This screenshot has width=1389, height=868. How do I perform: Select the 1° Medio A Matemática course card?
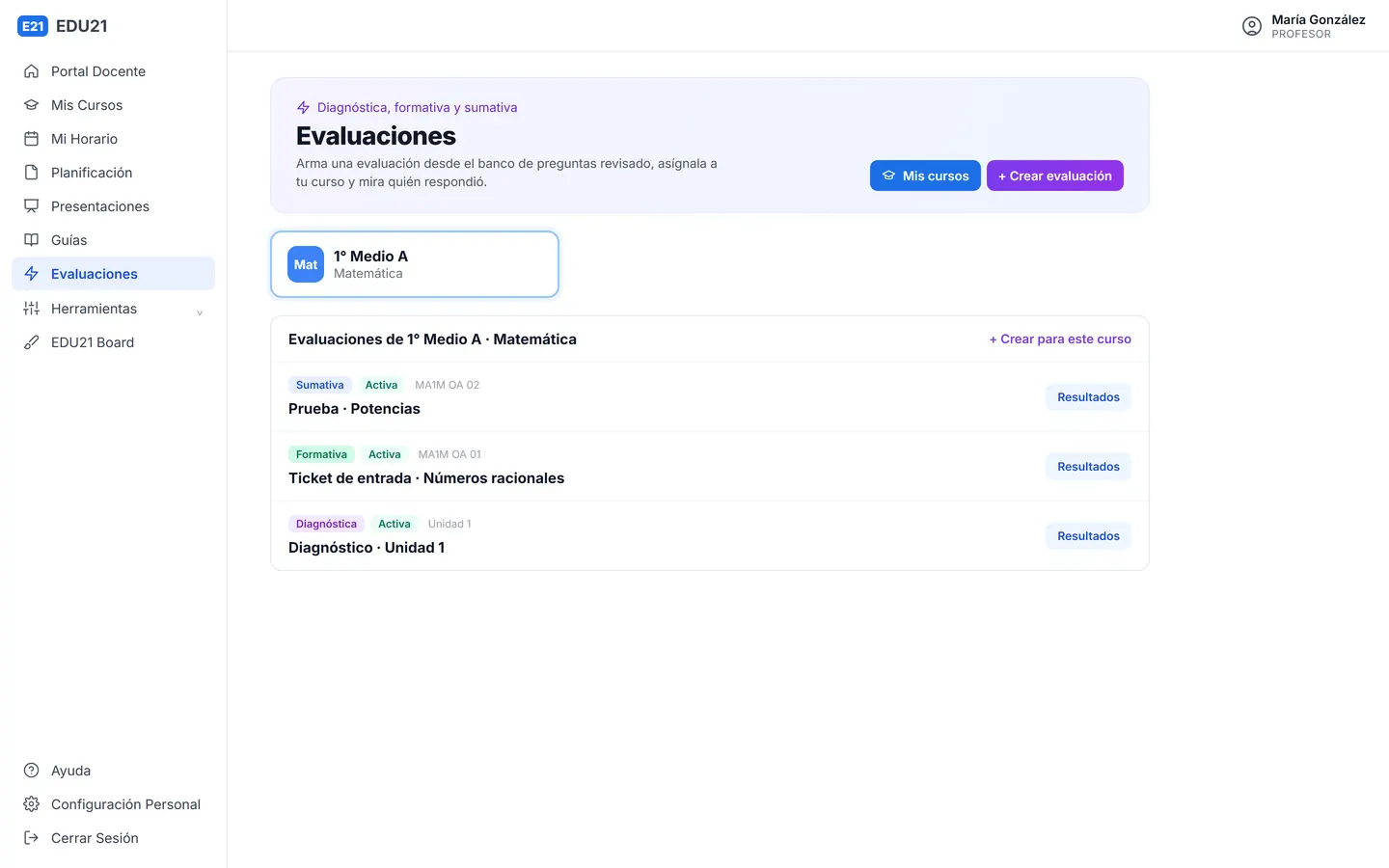415,264
